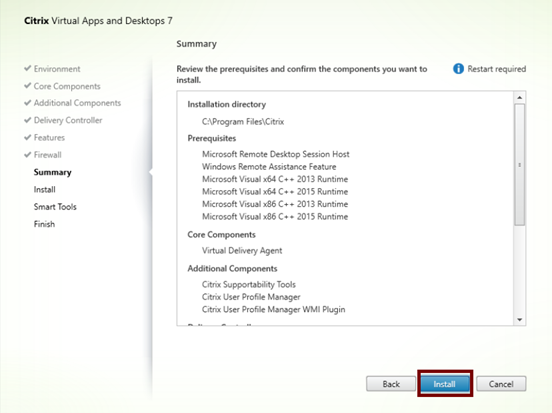The image size is (552, 413).
Task: Click the Additional Components step checkmark icon
Action: (27, 103)
